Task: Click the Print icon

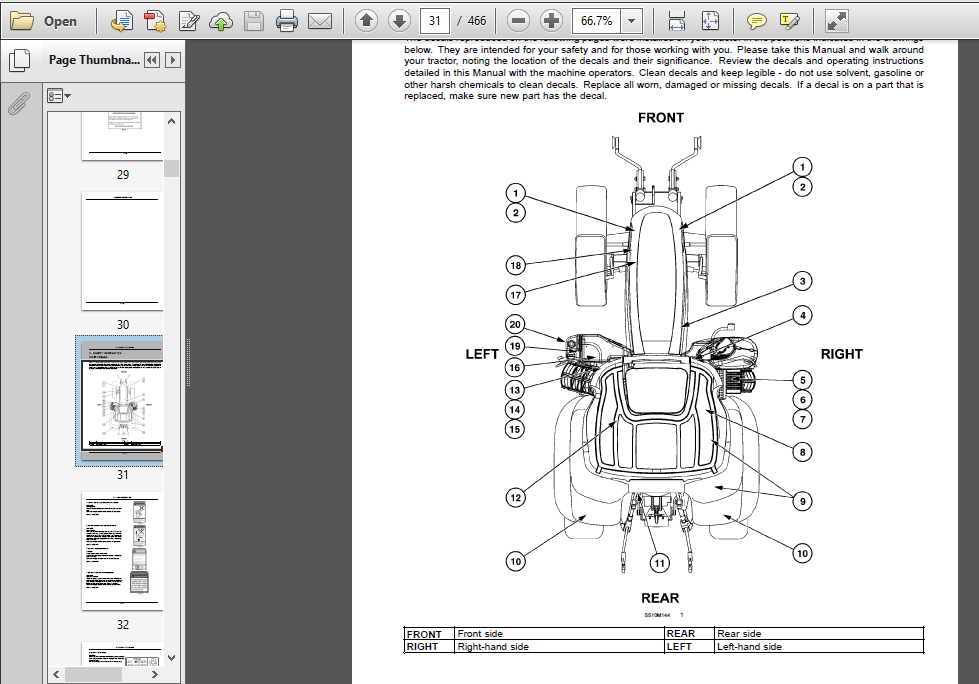Action: (x=287, y=21)
